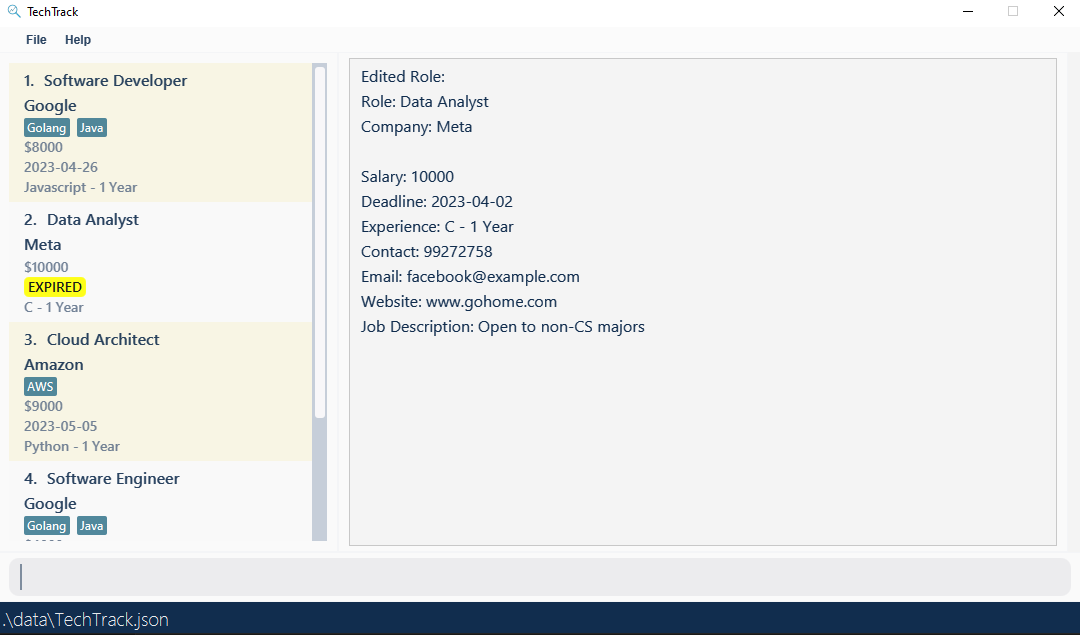
Task: Click C - 1 Year under Data Analyst
Action: coord(54,307)
